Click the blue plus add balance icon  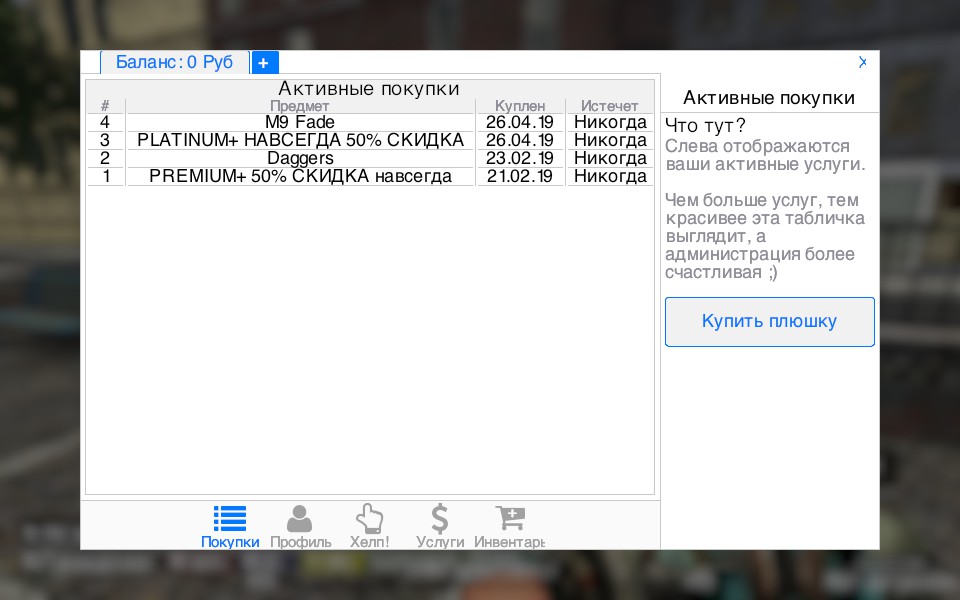[x=264, y=62]
